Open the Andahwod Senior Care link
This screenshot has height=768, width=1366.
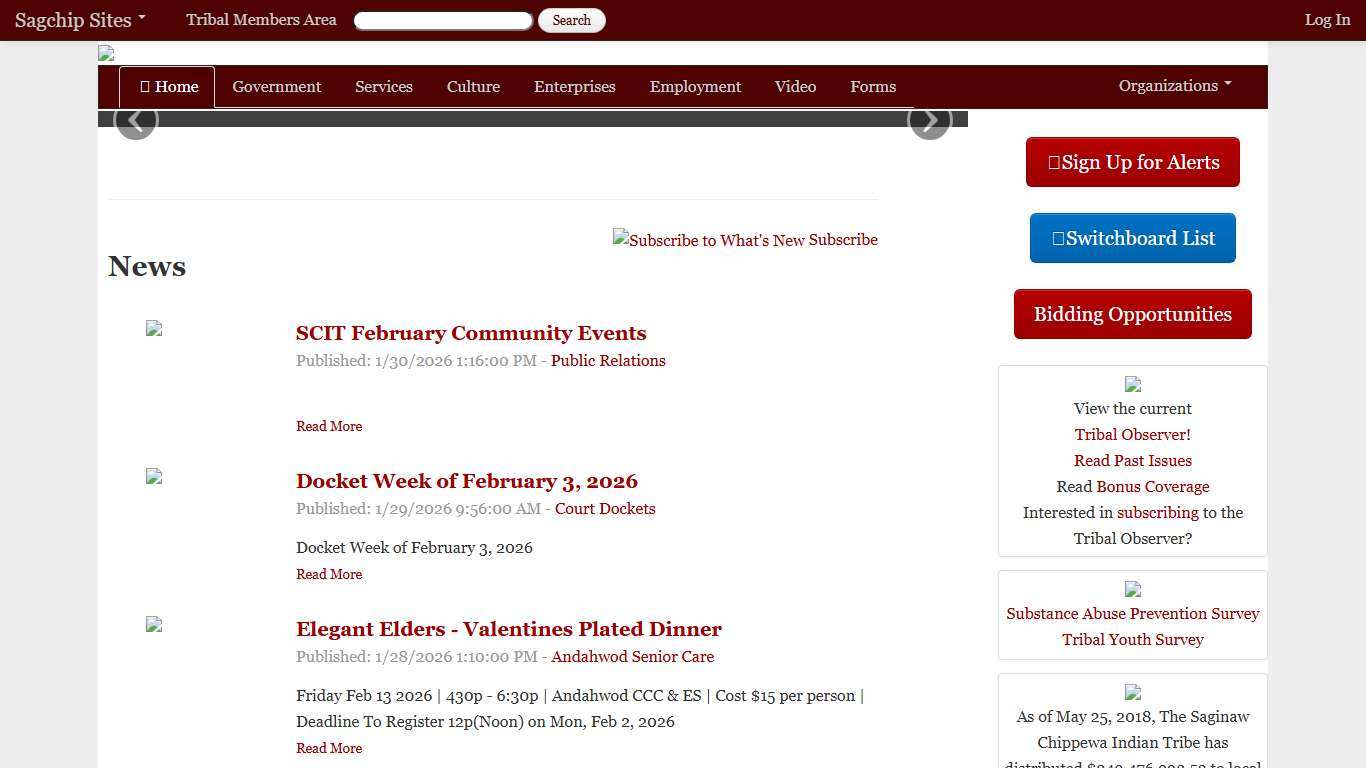point(632,657)
